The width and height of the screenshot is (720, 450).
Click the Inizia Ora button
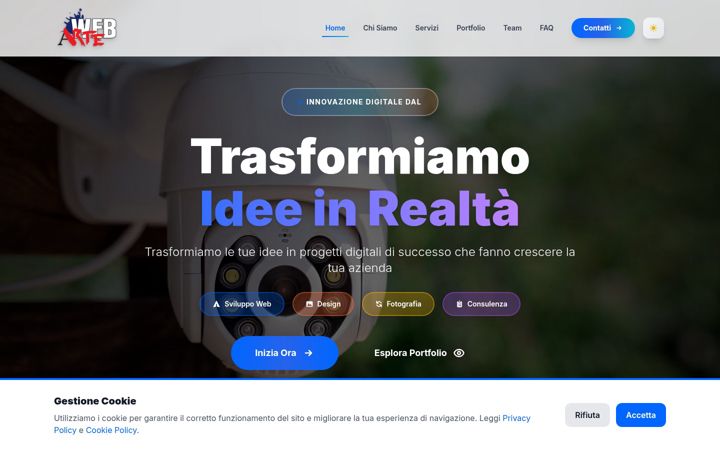pos(284,353)
